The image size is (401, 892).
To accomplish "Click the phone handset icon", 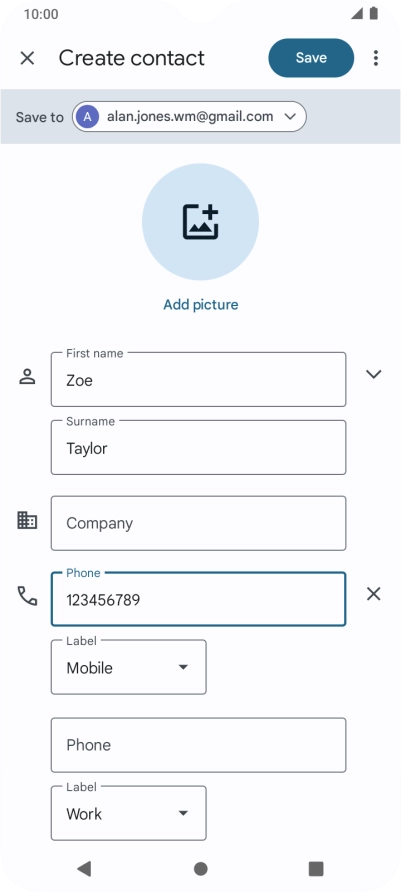I will 27,596.
